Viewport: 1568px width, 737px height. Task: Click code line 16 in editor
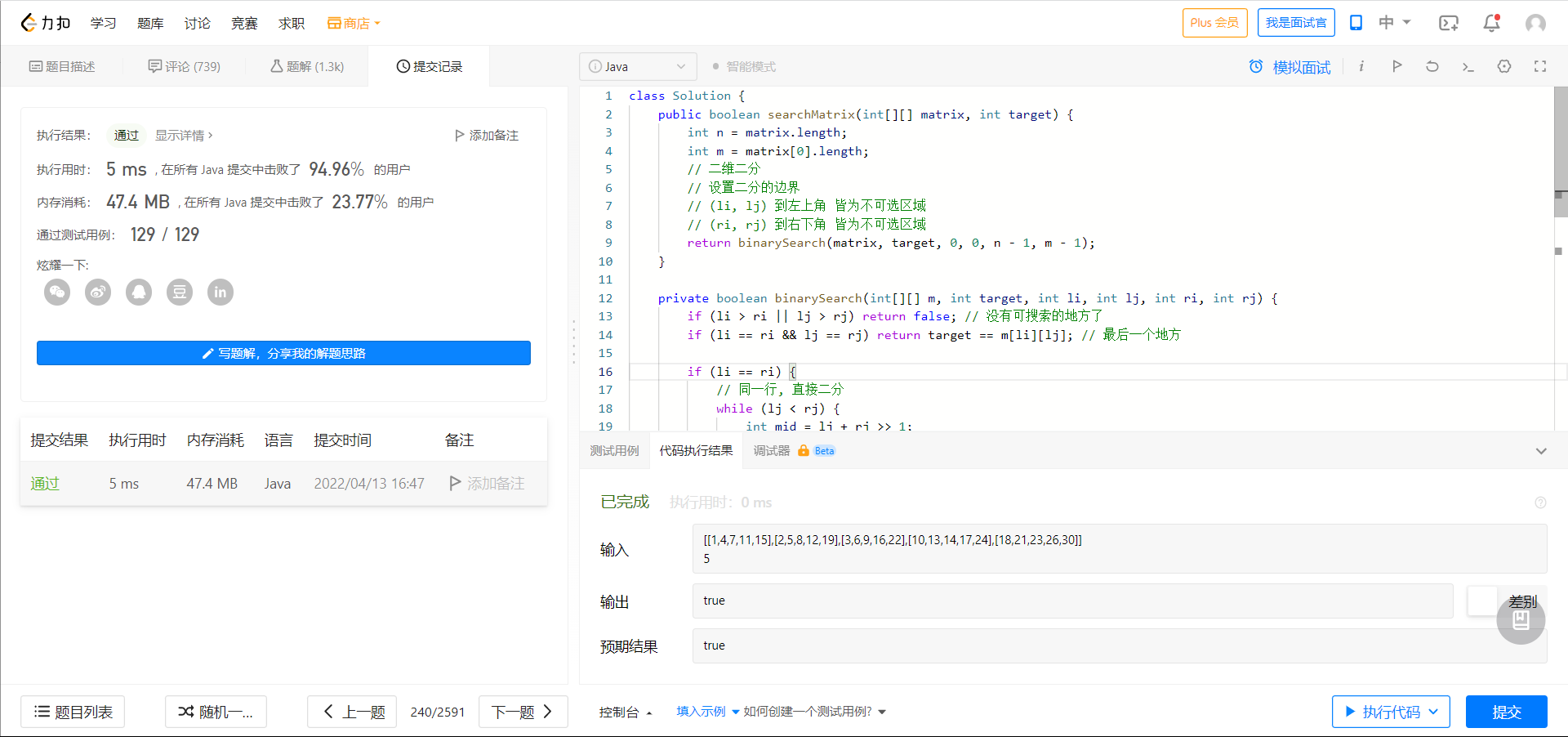tap(1091, 372)
